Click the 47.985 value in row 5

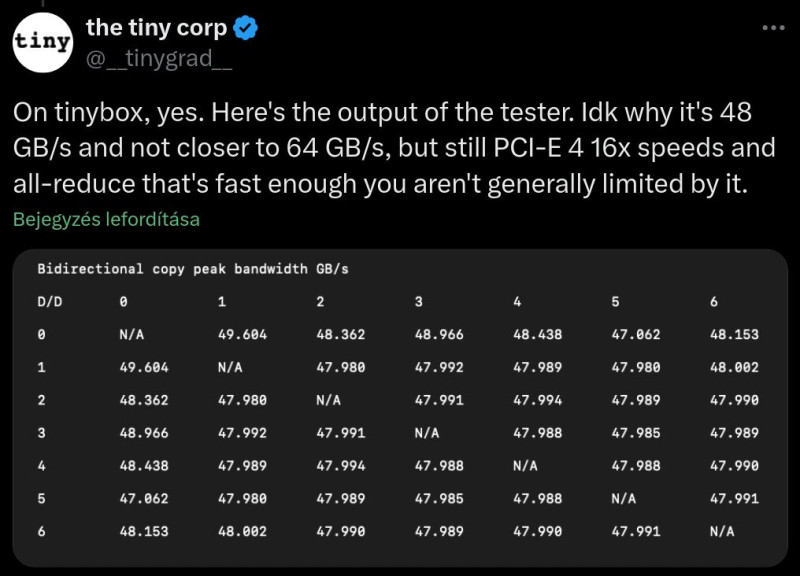(439, 498)
